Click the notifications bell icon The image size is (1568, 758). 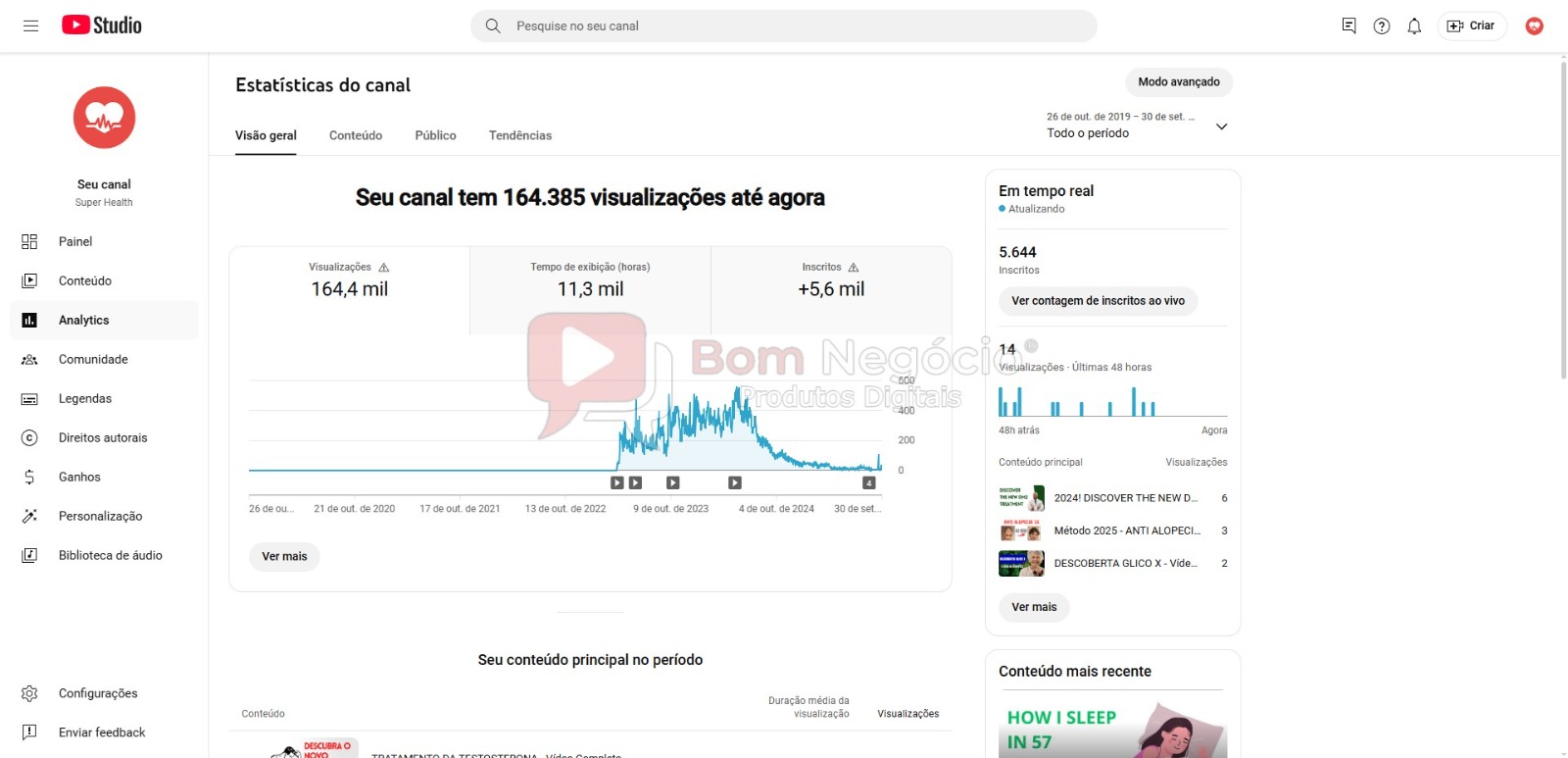(1414, 26)
